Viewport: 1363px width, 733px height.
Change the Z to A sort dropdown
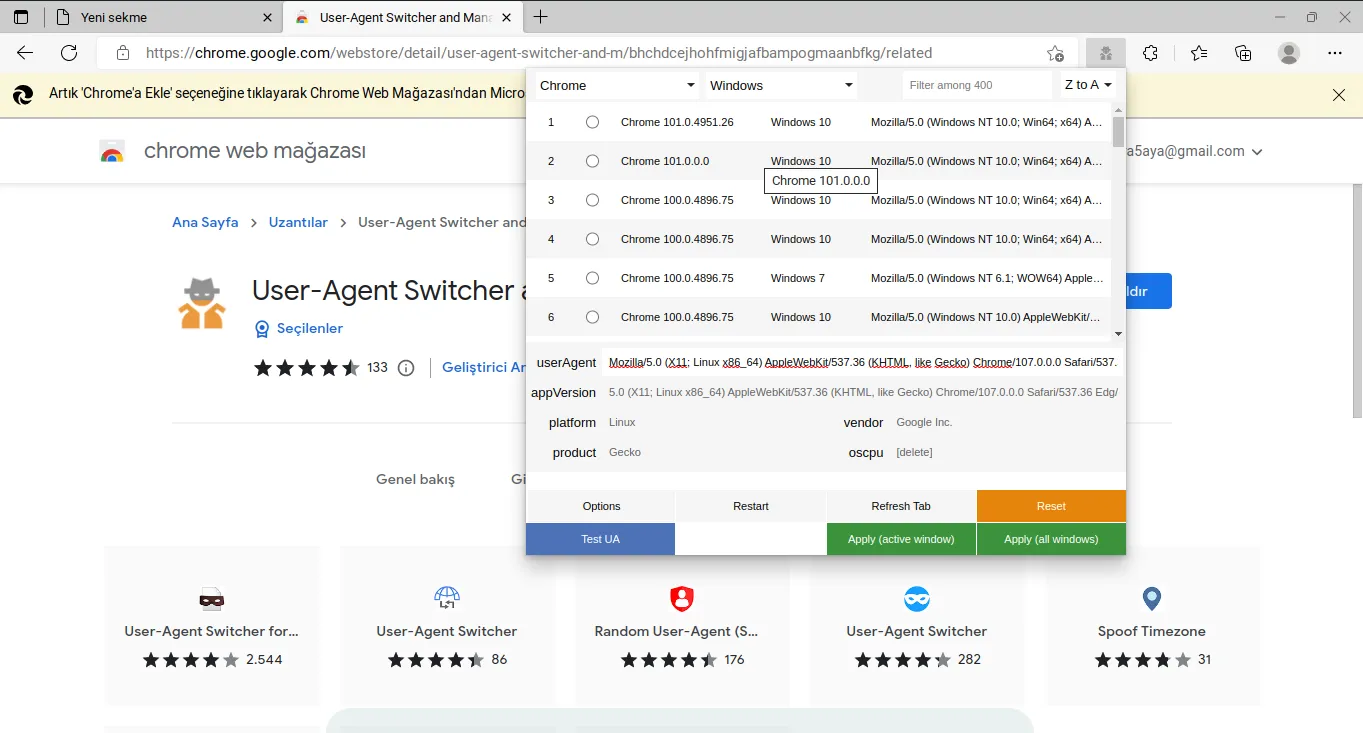coord(1088,86)
